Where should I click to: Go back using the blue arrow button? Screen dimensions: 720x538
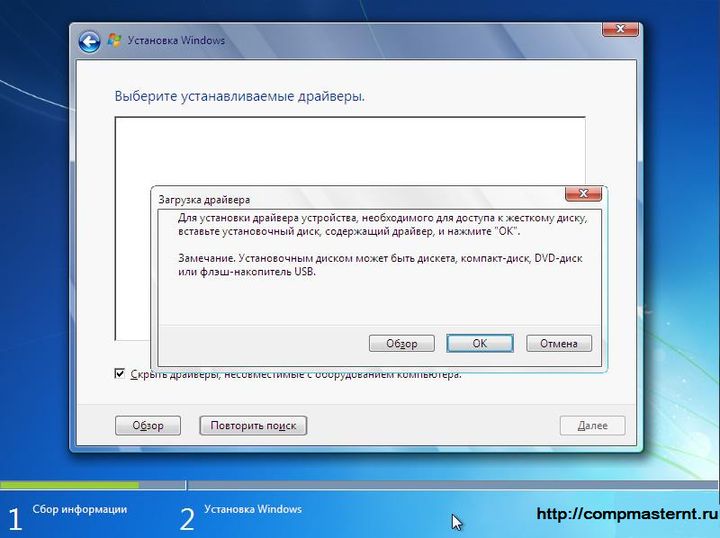[x=89, y=42]
